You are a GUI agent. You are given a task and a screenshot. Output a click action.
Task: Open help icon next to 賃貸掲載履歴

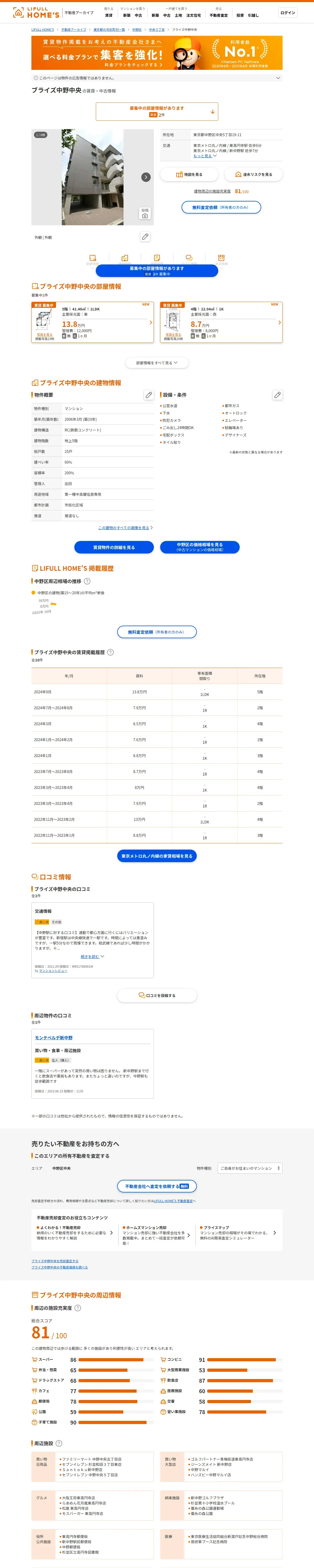110,652
